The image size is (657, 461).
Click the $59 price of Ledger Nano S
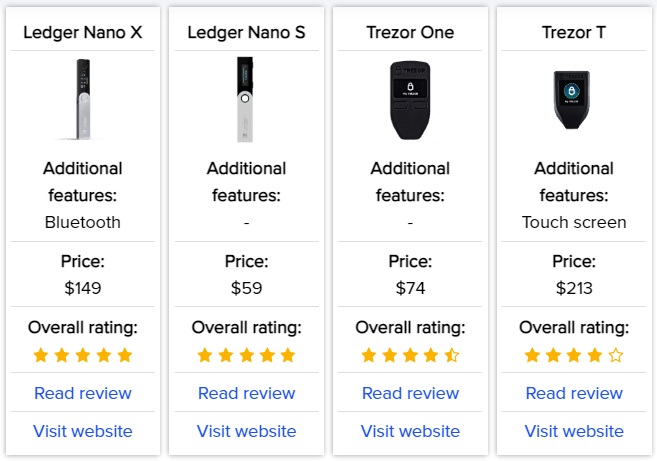click(x=246, y=288)
